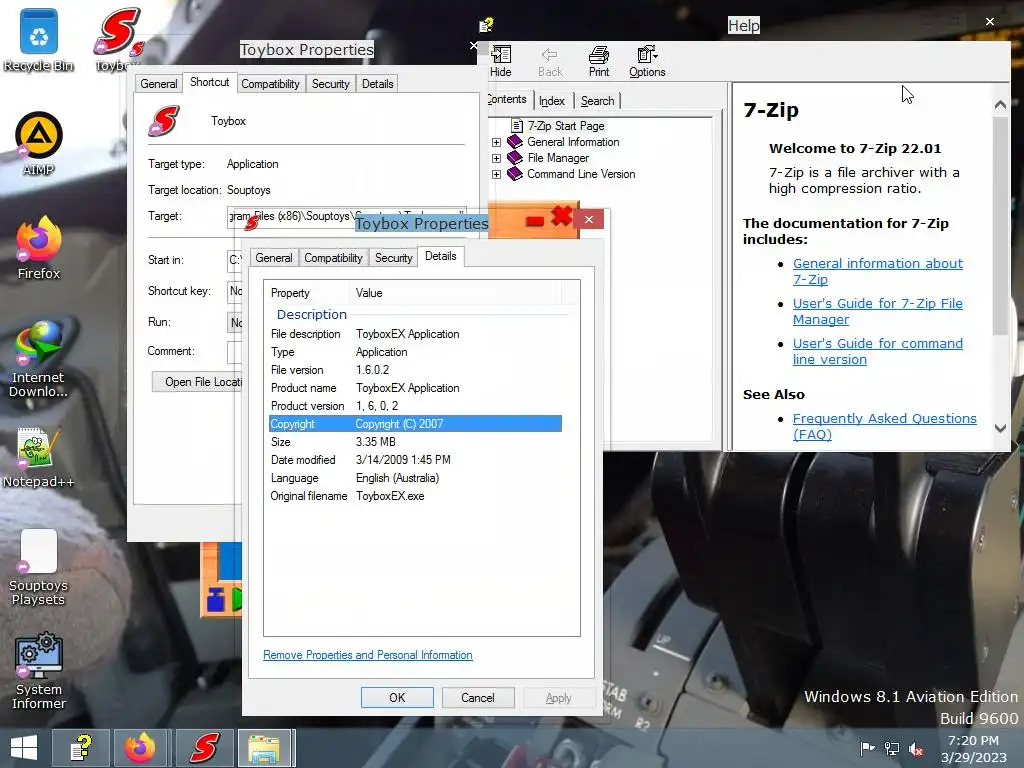Open General tab in front Toybox Properties

[274, 258]
